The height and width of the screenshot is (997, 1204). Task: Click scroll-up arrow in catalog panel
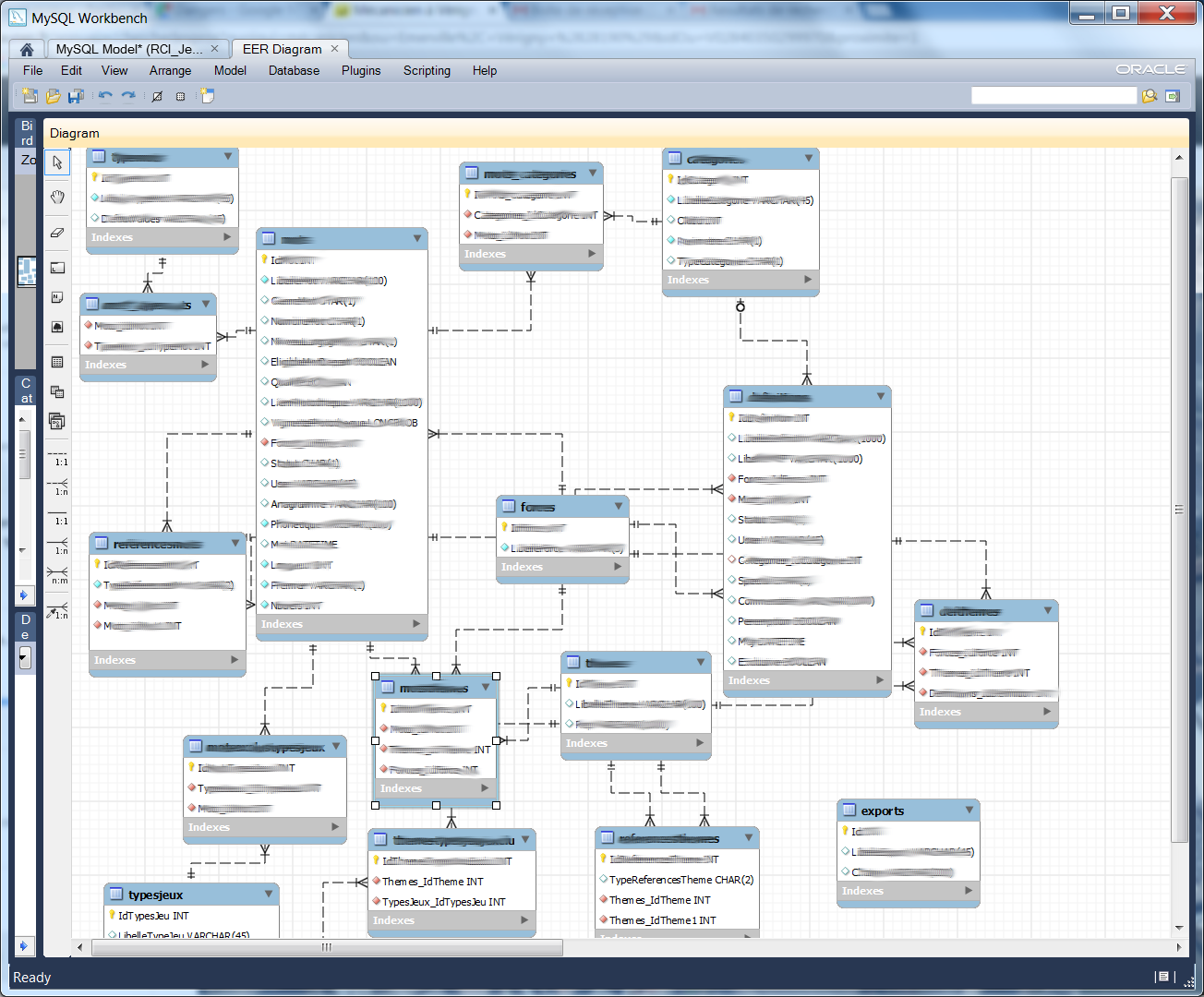[23, 419]
